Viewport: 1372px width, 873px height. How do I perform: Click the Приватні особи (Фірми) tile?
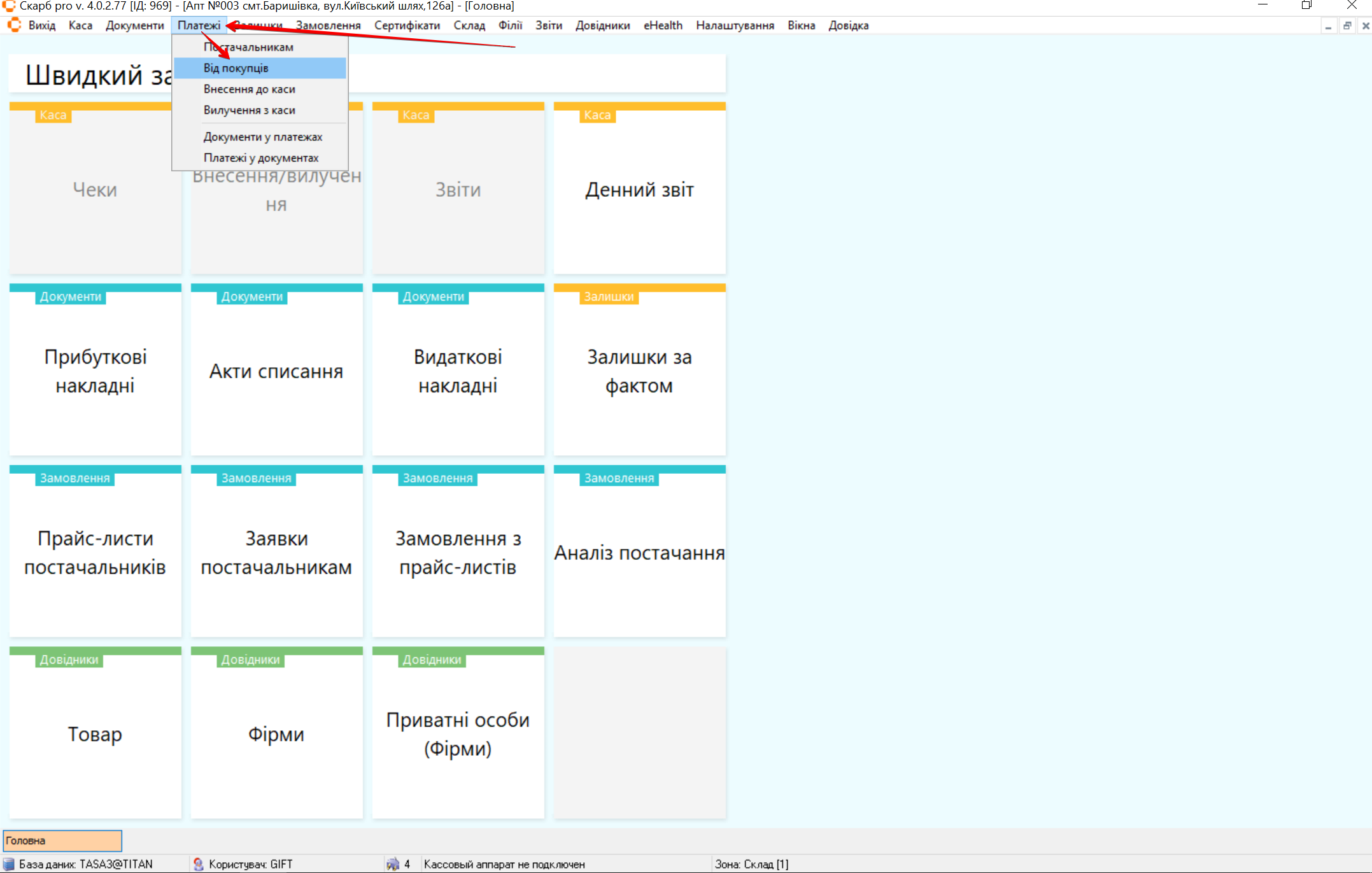(x=458, y=734)
